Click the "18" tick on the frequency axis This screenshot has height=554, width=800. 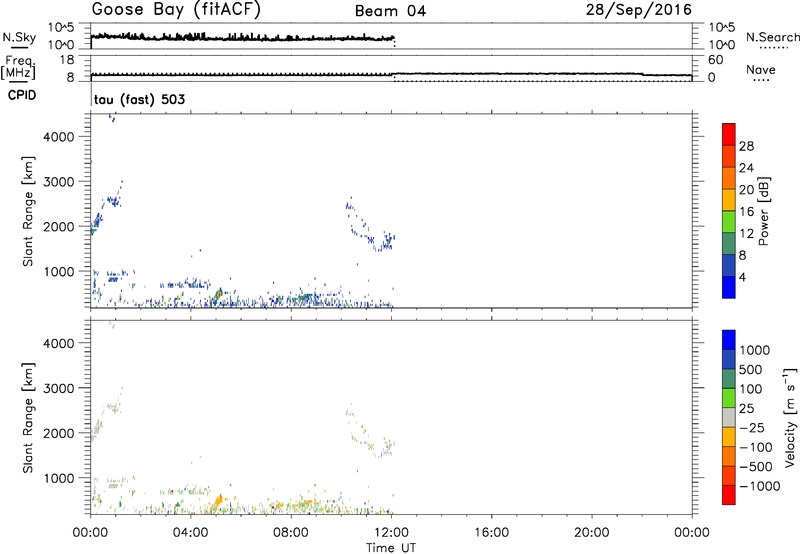point(66,60)
